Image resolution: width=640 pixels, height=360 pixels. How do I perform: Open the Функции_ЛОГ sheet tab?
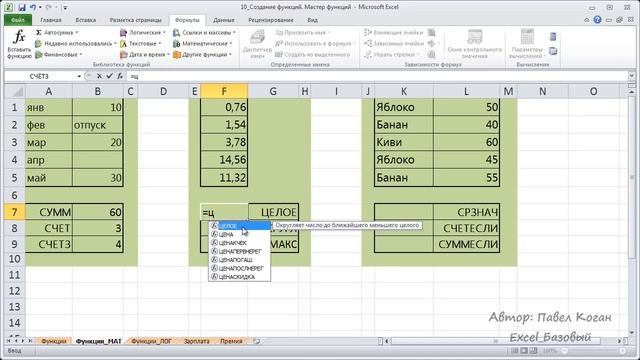pyautogui.click(x=151, y=341)
